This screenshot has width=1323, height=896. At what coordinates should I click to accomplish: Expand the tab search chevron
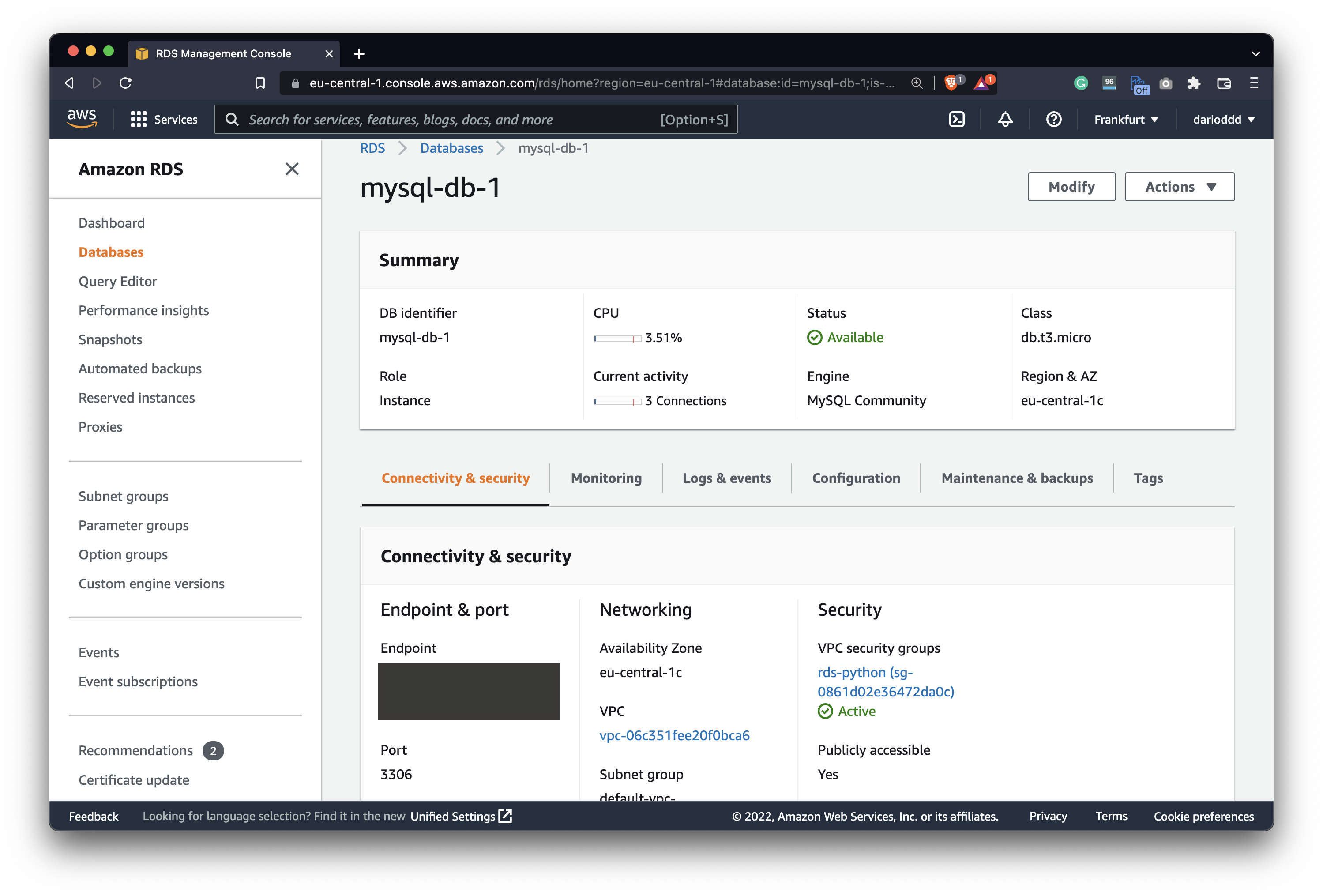click(x=1255, y=53)
